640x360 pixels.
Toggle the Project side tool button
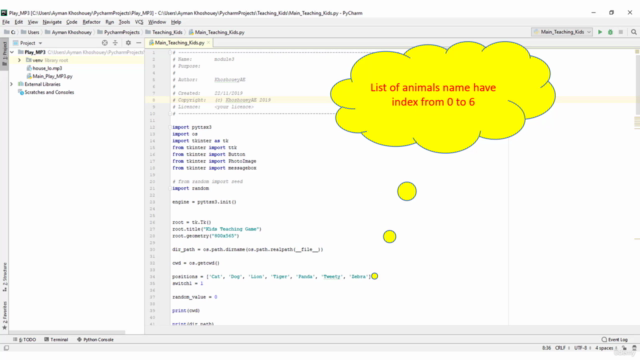coord(4,53)
